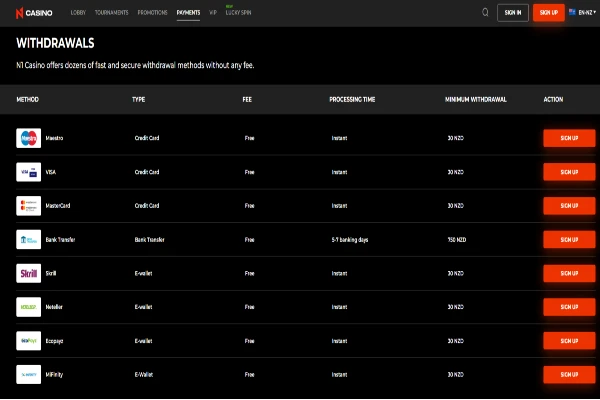Click the Skrill logo icon
This screenshot has height=400, width=600.
(29, 274)
